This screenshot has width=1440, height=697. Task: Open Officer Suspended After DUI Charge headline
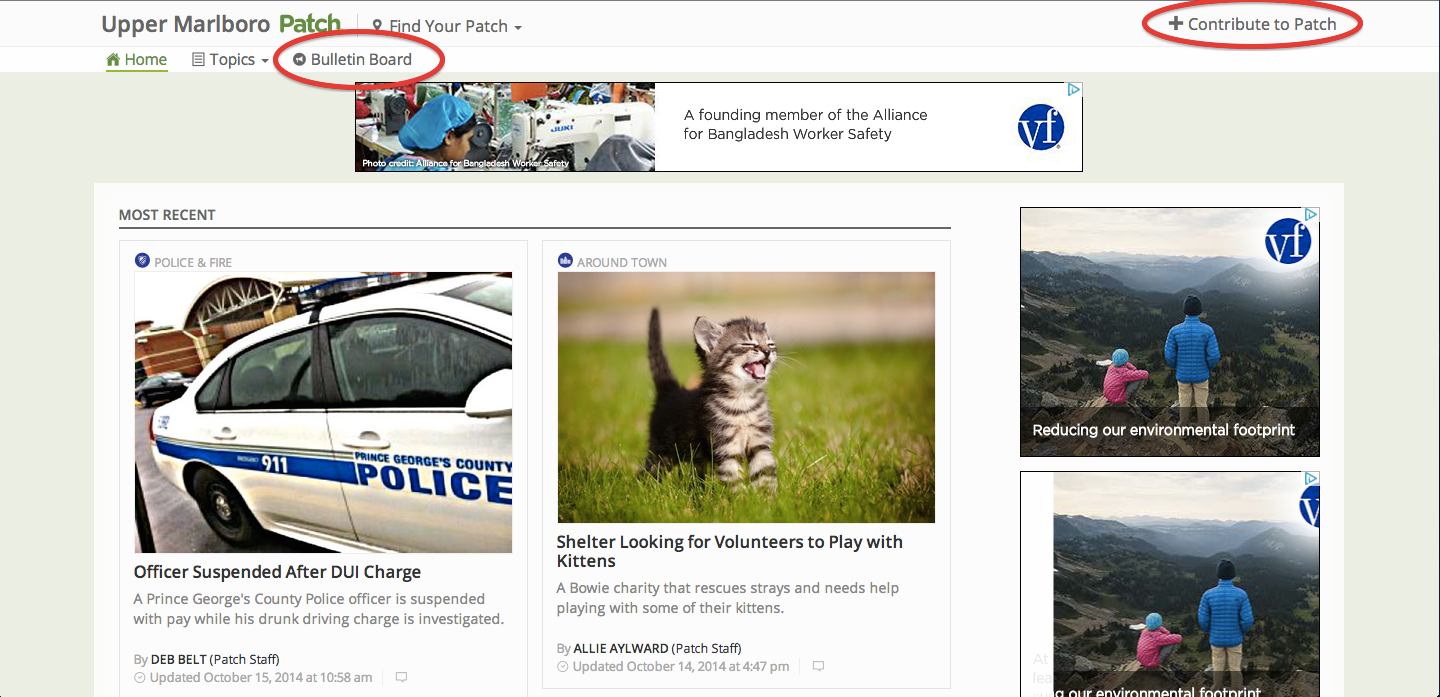tap(277, 572)
